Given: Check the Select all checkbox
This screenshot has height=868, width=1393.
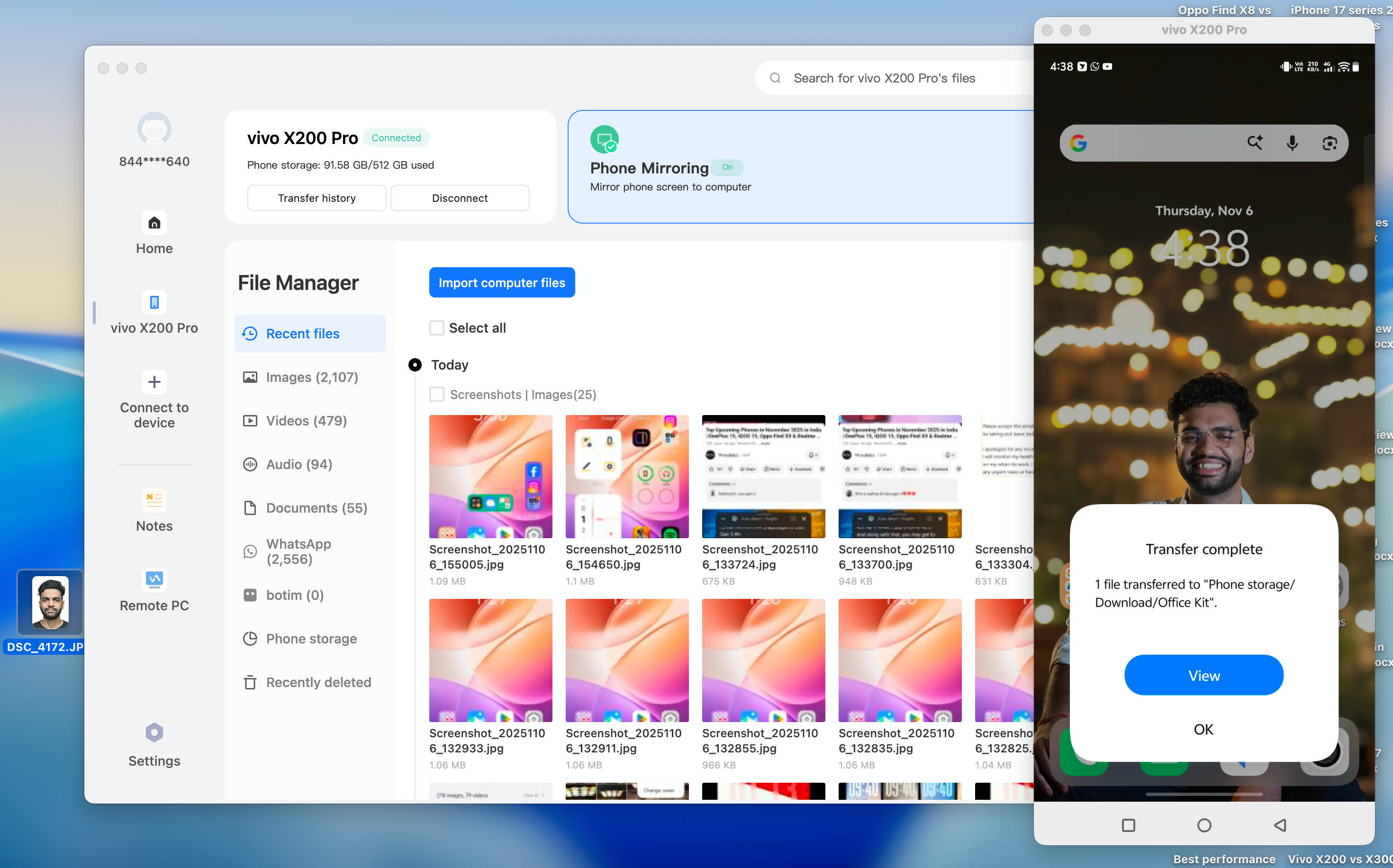Looking at the screenshot, I should coord(437,328).
